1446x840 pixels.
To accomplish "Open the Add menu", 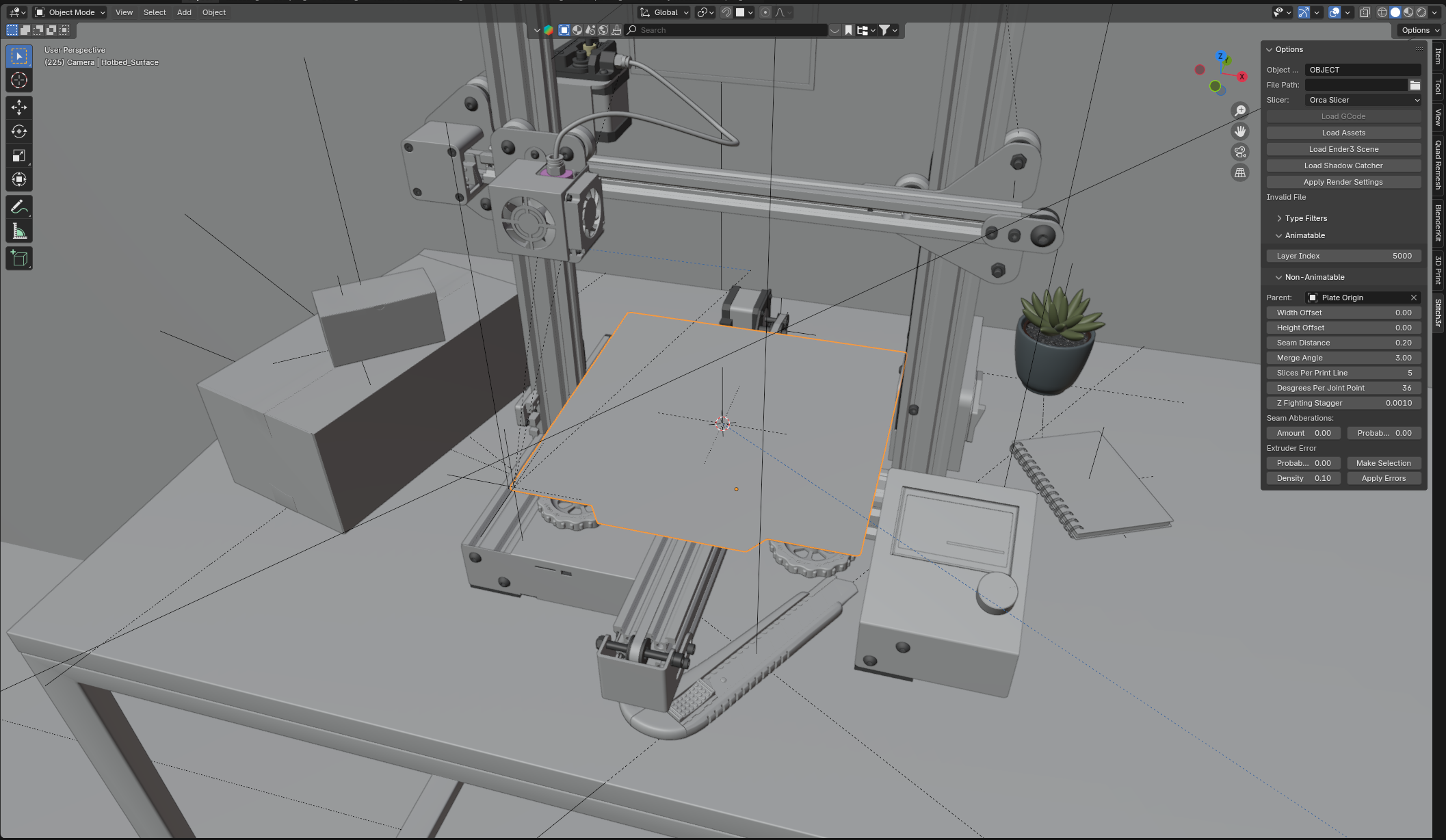I will (184, 12).
